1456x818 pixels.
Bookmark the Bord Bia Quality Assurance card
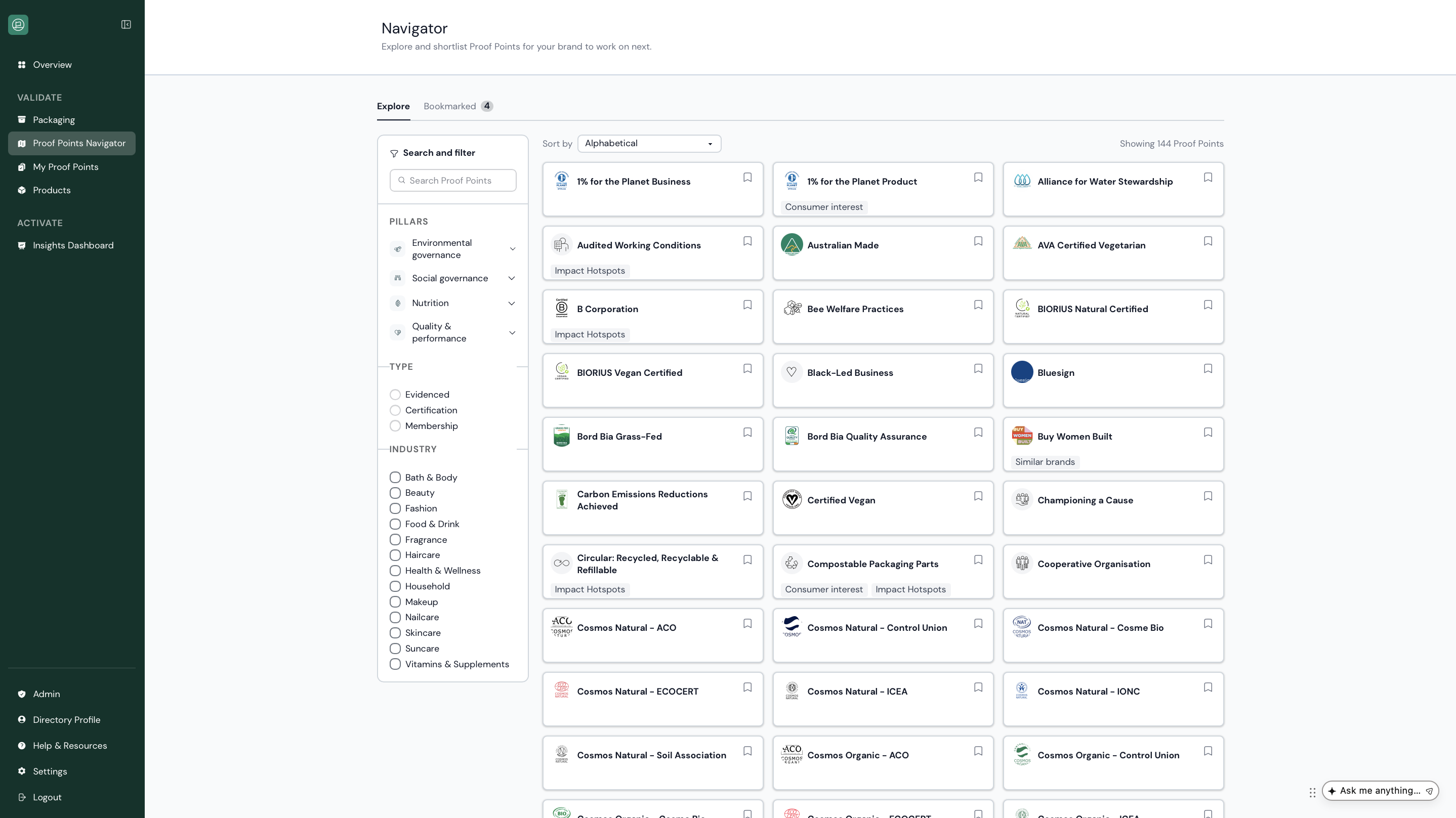[978, 432]
